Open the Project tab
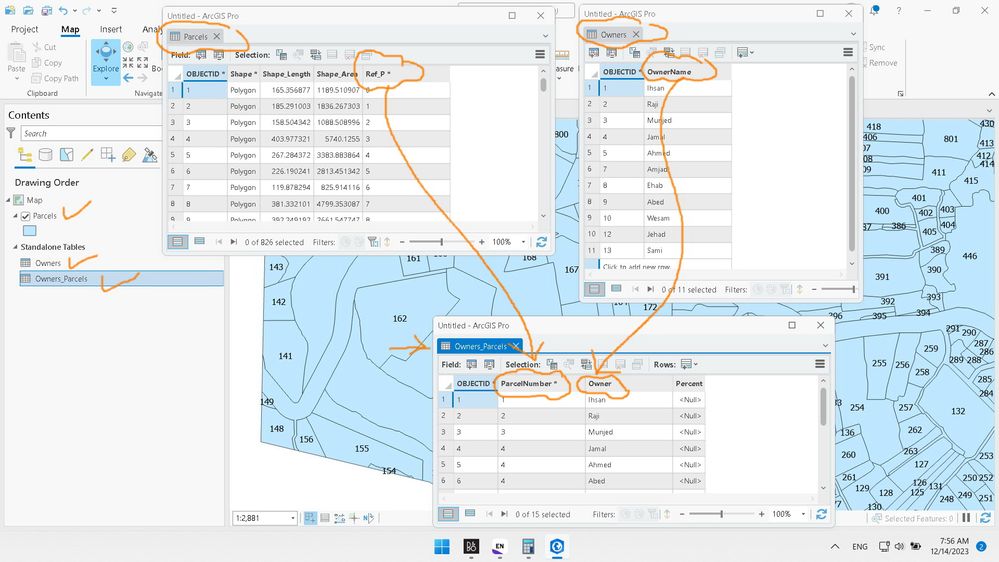999x562 pixels. pos(25,29)
